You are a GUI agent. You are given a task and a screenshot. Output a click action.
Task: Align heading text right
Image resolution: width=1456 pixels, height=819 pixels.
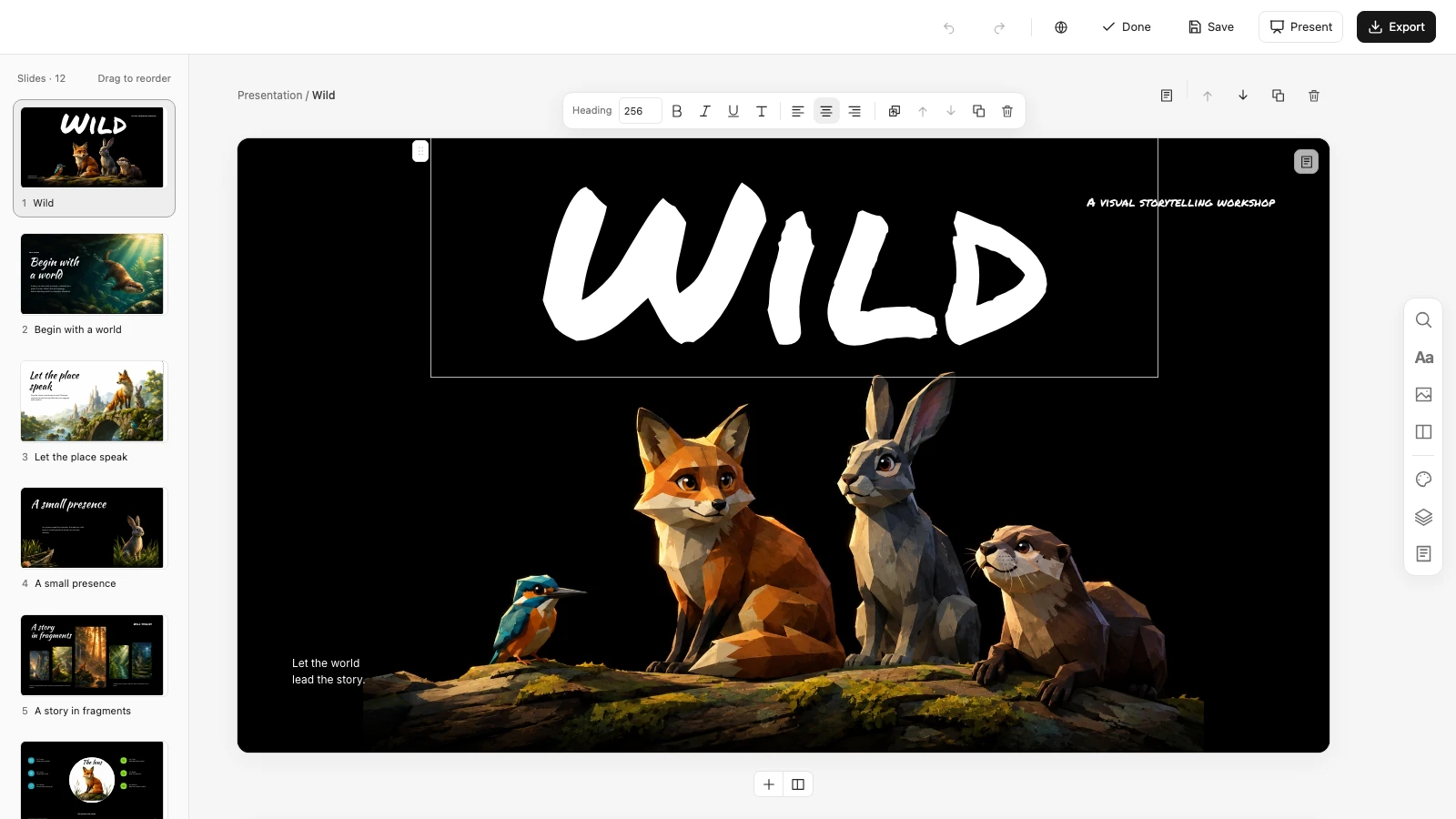pyautogui.click(x=854, y=111)
